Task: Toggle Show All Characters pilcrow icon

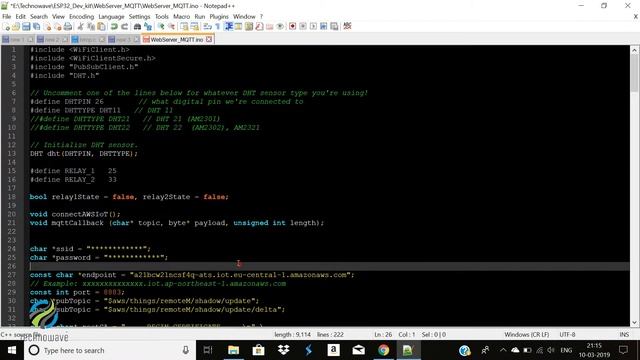Action: (x=218, y=27)
